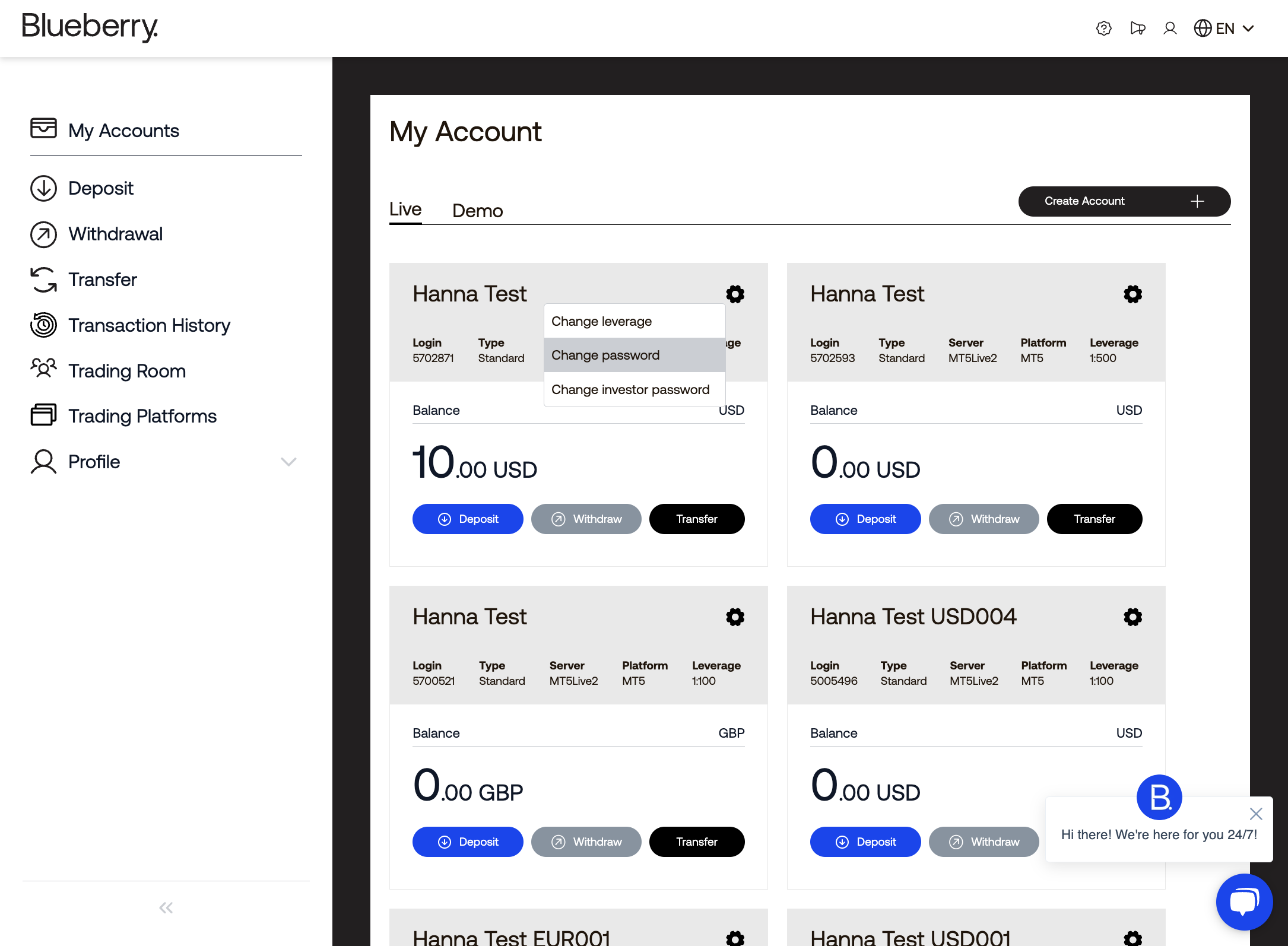Open Deposit in the sidebar

[x=82, y=188]
